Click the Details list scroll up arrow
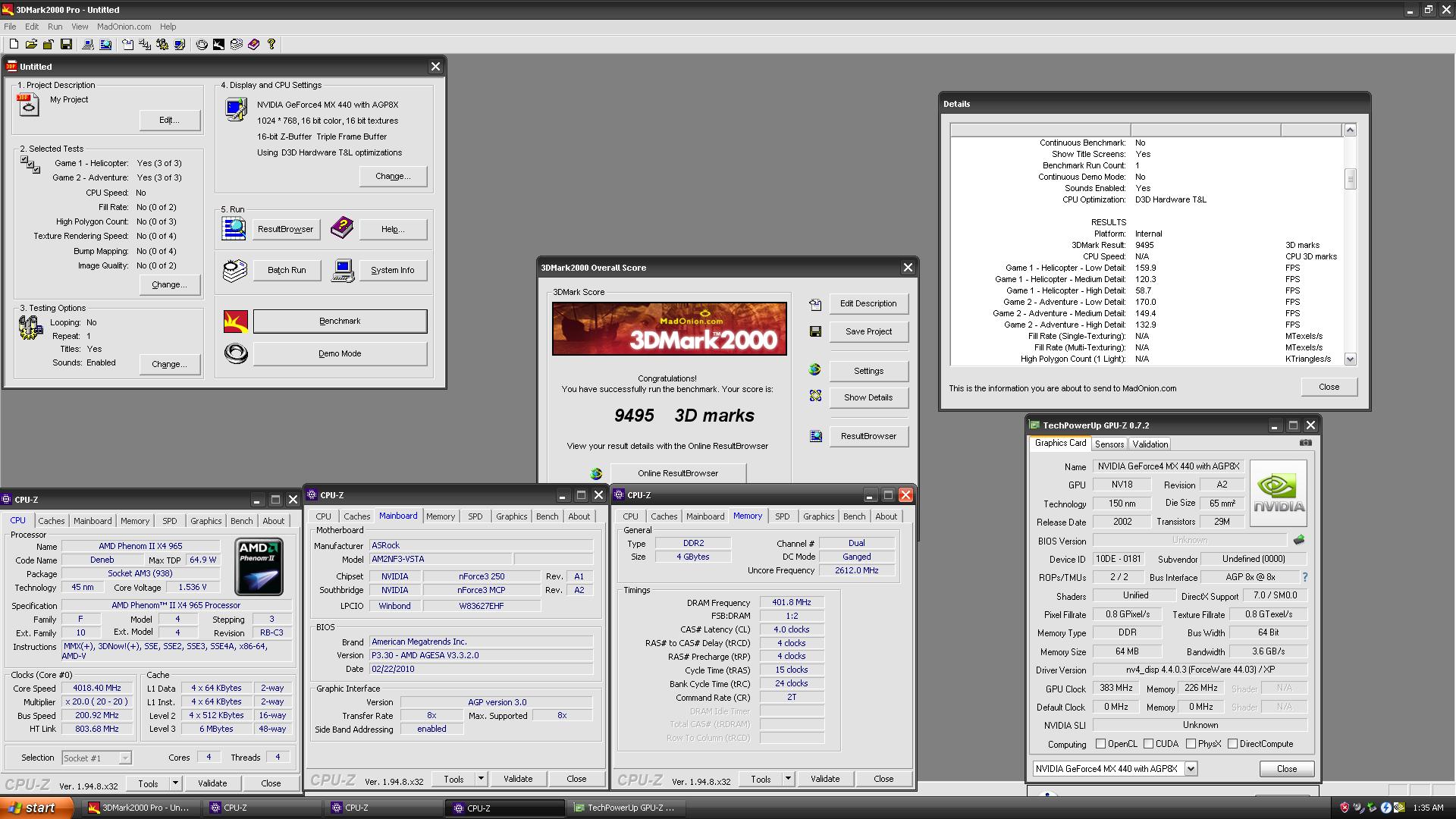This screenshot has height=819, width=1456. coord(1350,130)
